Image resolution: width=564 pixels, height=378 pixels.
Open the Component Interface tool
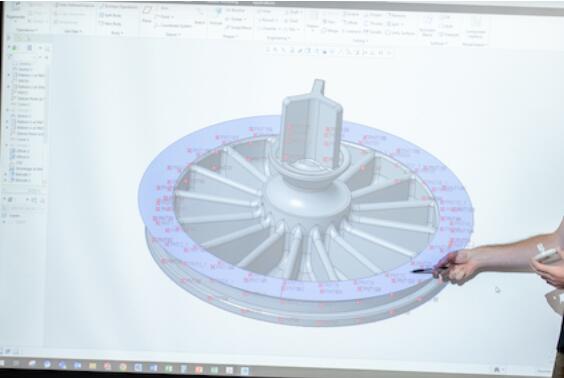pyautogui.click(x=476, y=27)
